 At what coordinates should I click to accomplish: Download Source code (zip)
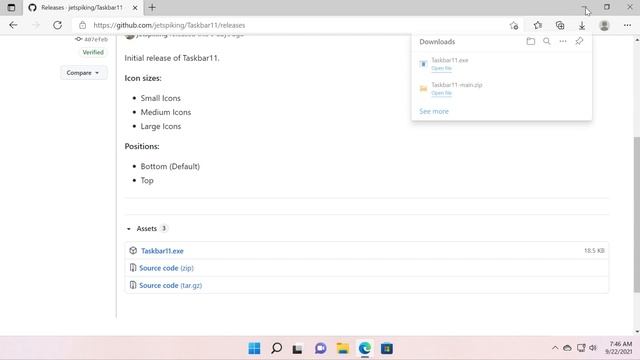[166, 268]
